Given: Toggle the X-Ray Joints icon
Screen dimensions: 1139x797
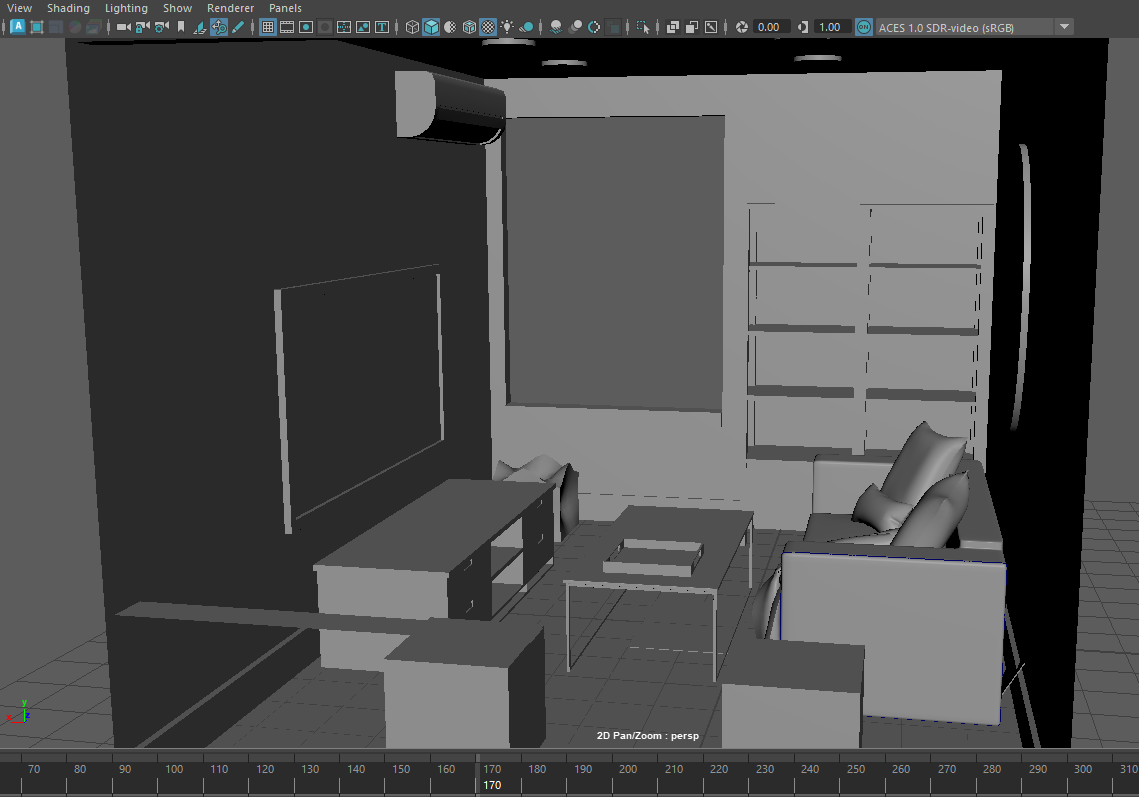Looking at the screenshot, I should [711, 27].
